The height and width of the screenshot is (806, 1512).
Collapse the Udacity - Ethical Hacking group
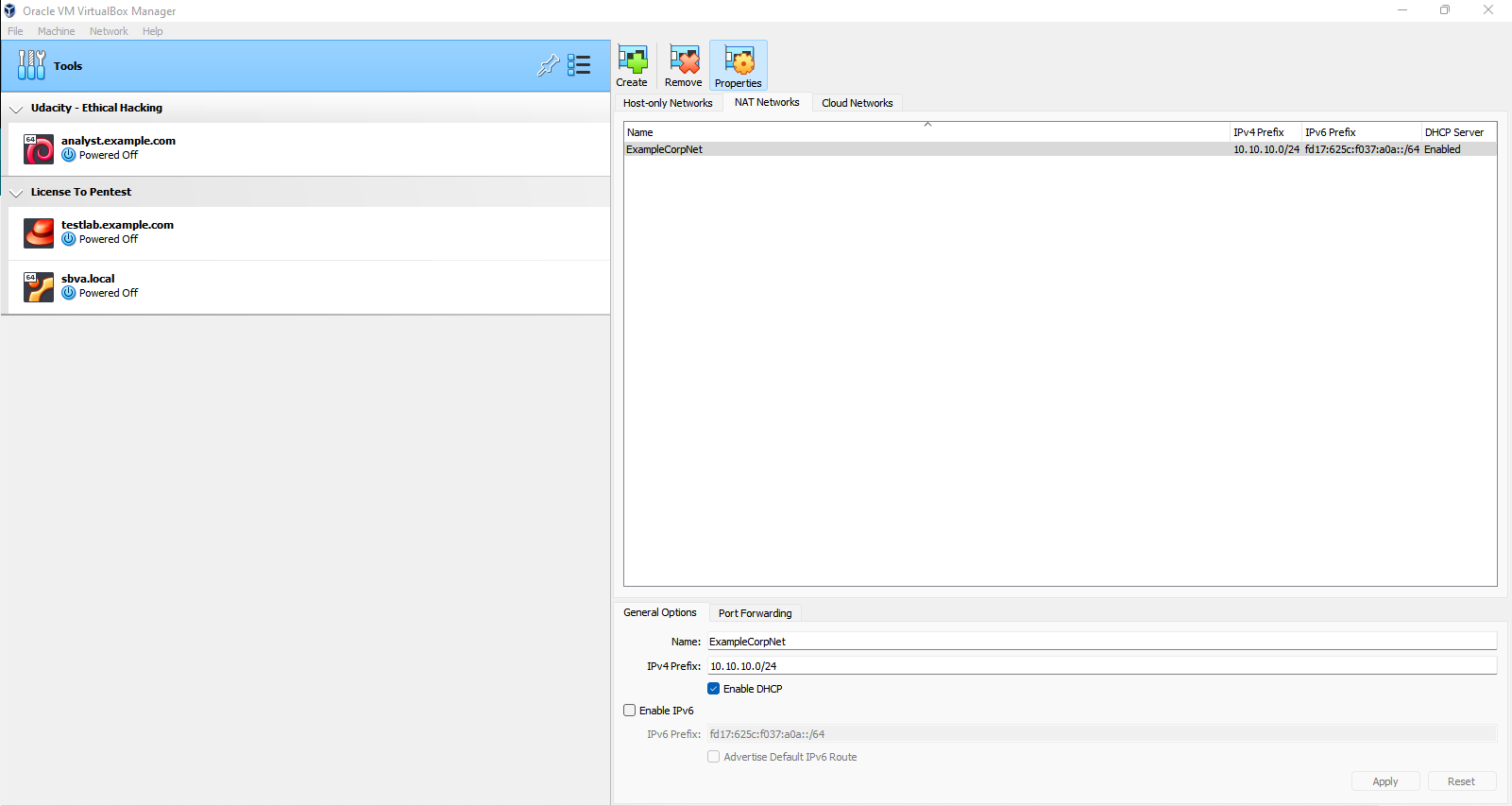(x=16, y=109)
